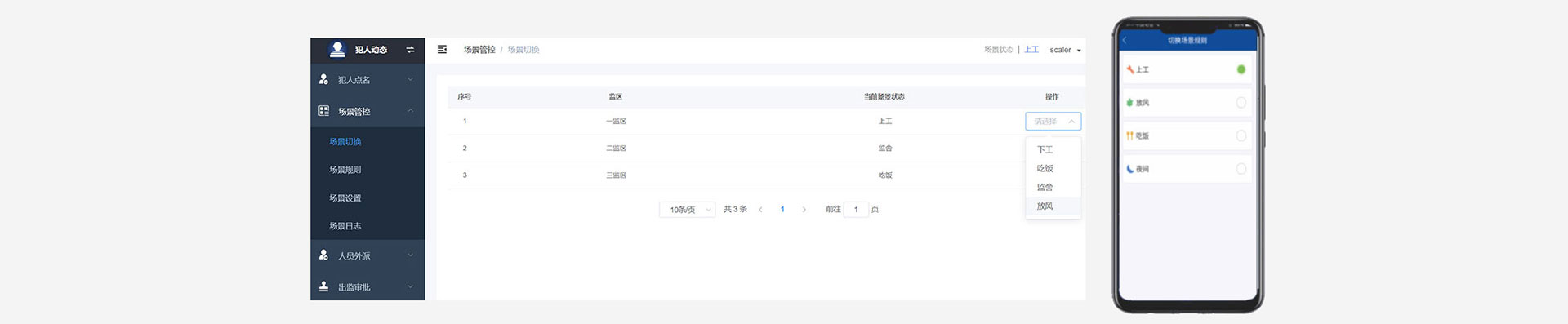Select the 夜间 radio button on phone
This screenshot has height=324, width=1568.
pos(1241,169)
